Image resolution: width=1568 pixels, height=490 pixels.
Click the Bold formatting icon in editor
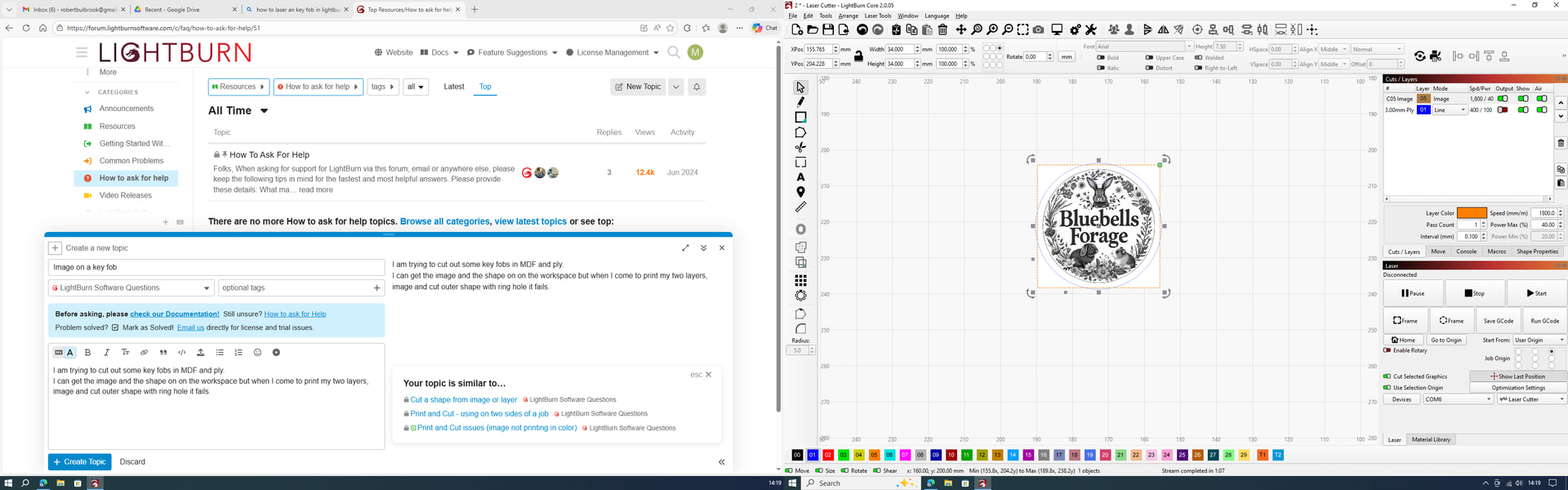tap(88, 353)
